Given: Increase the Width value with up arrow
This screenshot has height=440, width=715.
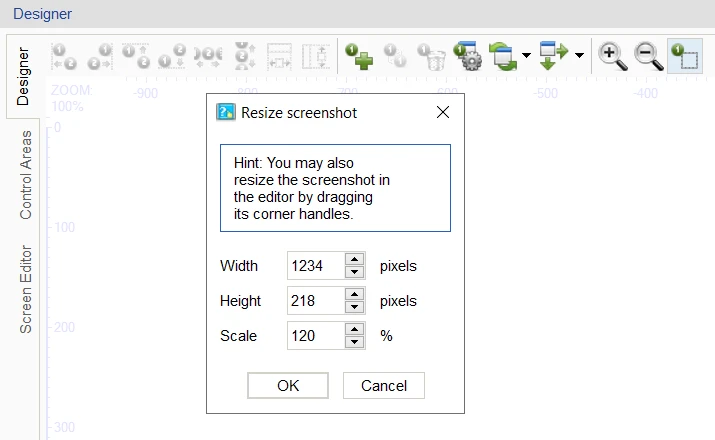Looking at the screenshot, I should (354, 259).
